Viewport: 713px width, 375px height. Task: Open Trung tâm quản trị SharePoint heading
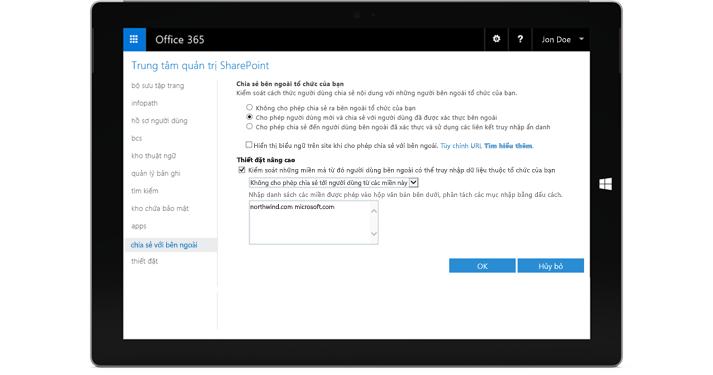coord(200,65)
